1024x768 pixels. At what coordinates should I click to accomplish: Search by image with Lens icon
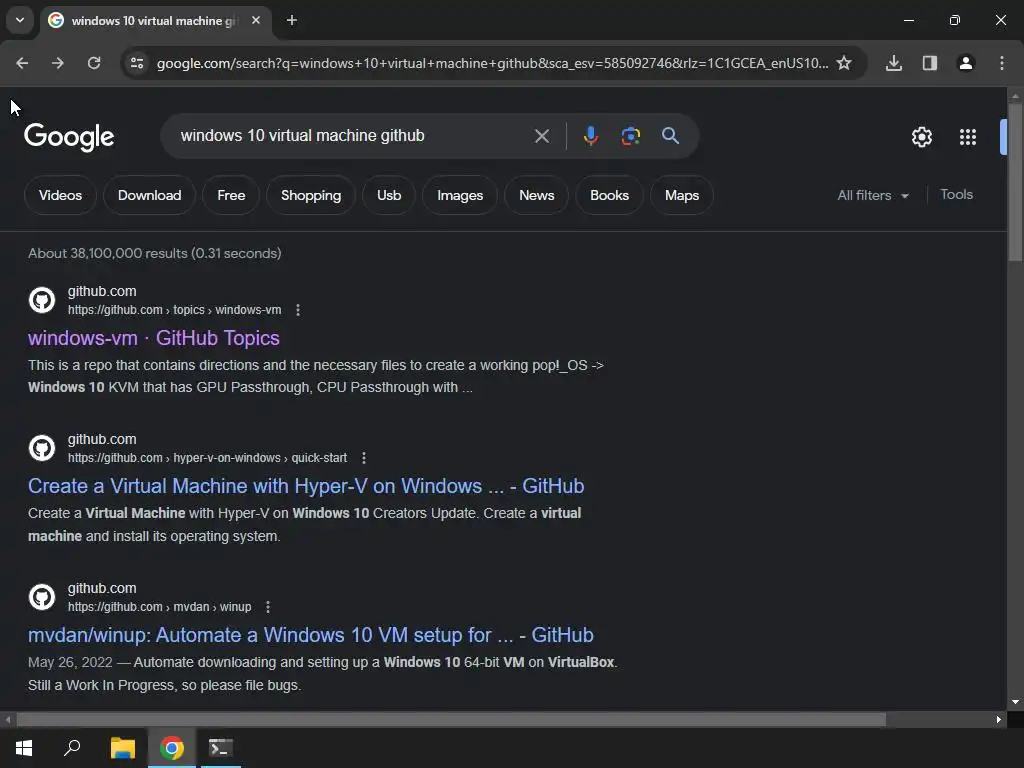click(630, 136)
